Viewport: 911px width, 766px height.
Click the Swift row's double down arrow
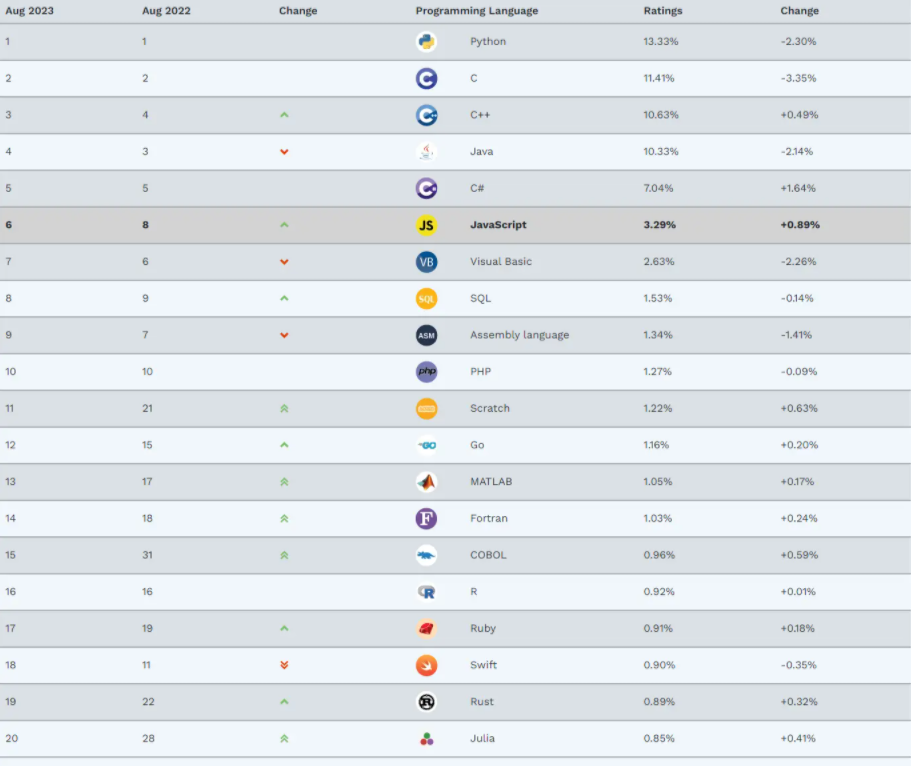tap(284, 665)
